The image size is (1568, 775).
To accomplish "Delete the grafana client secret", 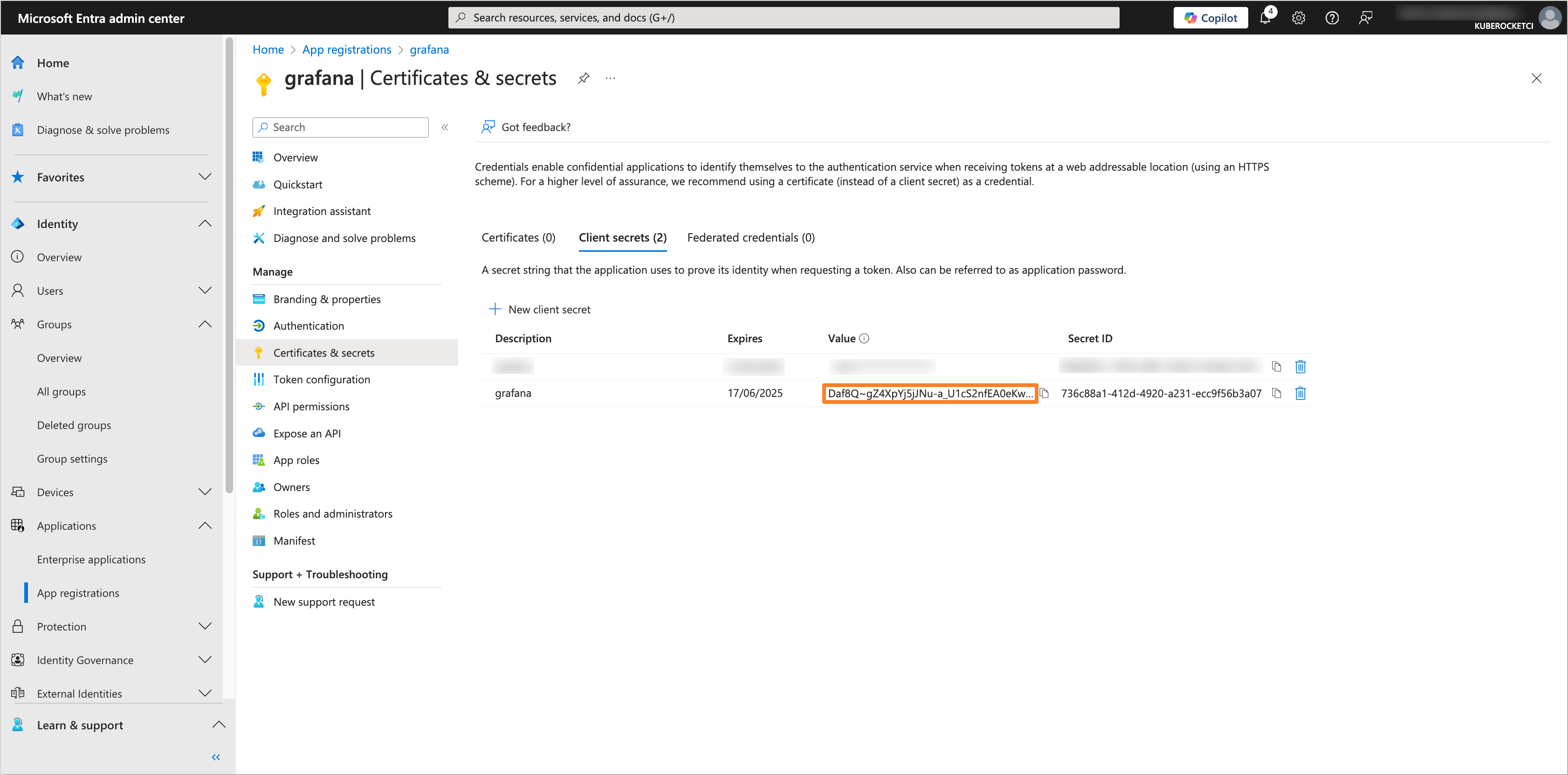I will (x=1300, y=393).
